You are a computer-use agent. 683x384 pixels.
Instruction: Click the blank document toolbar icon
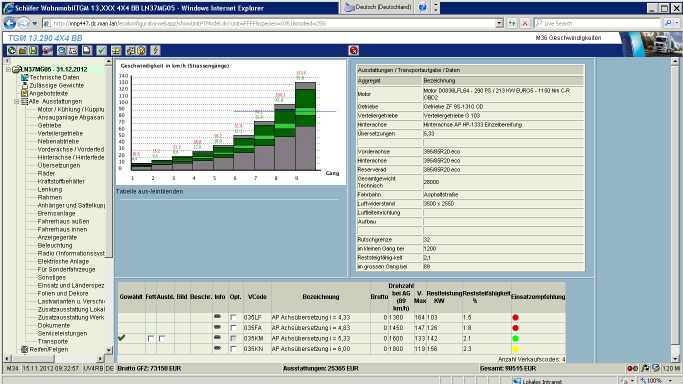pos(87,51)
